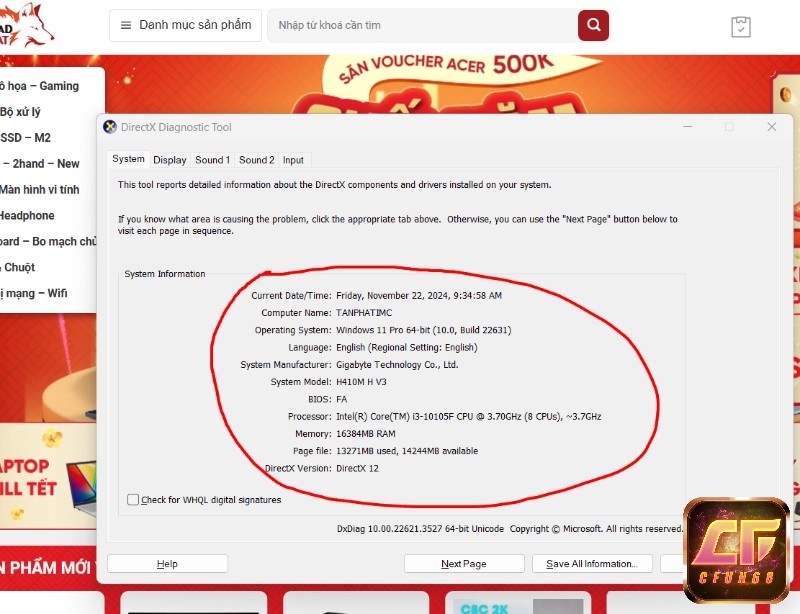Click the DirectX Diagnostic Tool title icon
The height and width of the screenshot is (614, 800).
tap(110, 127)
